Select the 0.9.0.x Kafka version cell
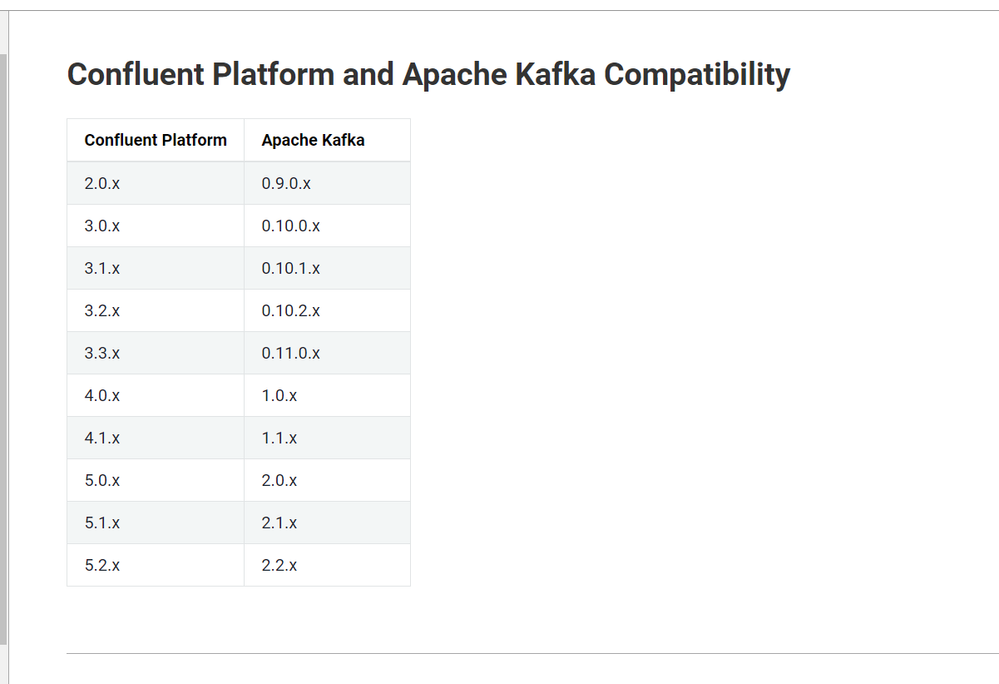Screen dimensions: 999x684 pyautogui.click(x=286, y=184)
